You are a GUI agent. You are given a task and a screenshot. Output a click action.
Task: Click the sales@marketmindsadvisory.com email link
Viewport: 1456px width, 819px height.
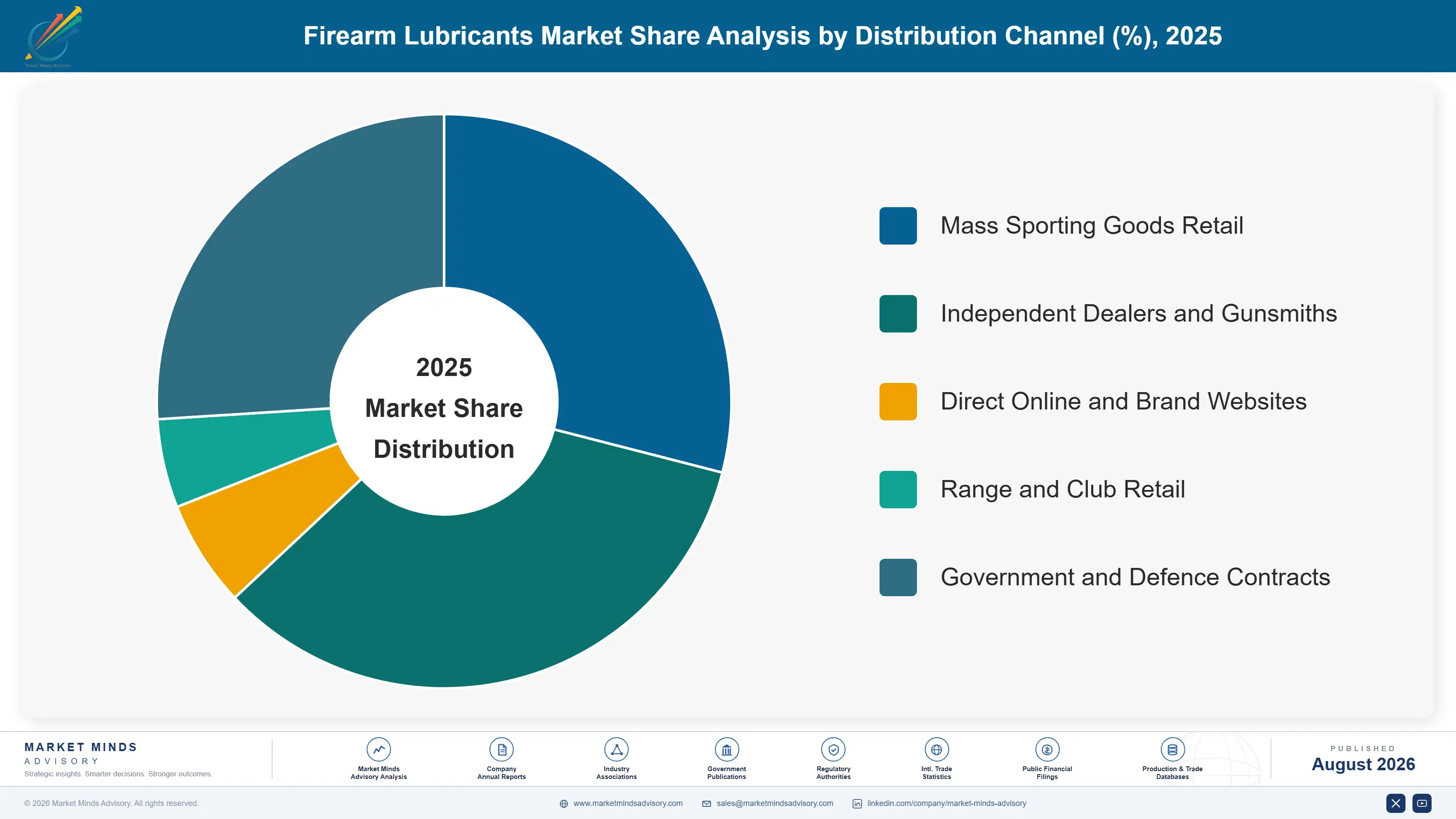coord(775,803)
